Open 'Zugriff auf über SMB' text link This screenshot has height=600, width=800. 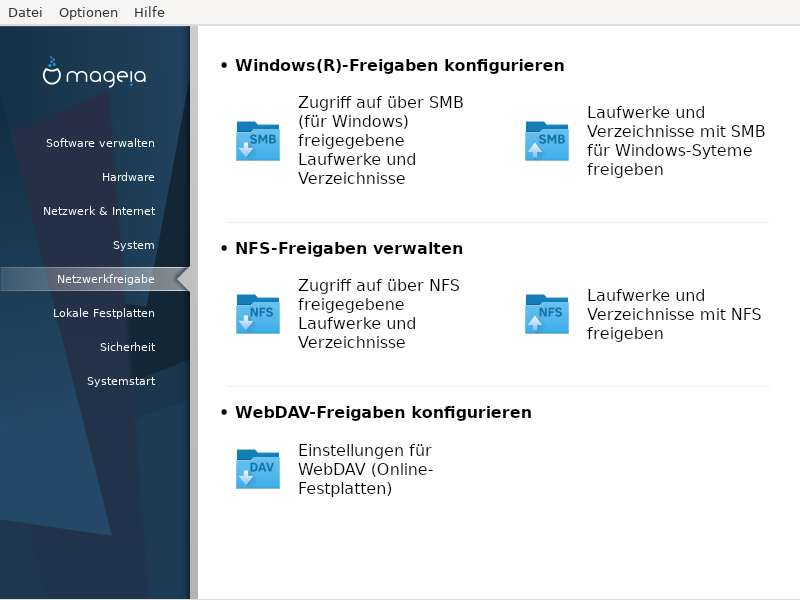[381, 140]
